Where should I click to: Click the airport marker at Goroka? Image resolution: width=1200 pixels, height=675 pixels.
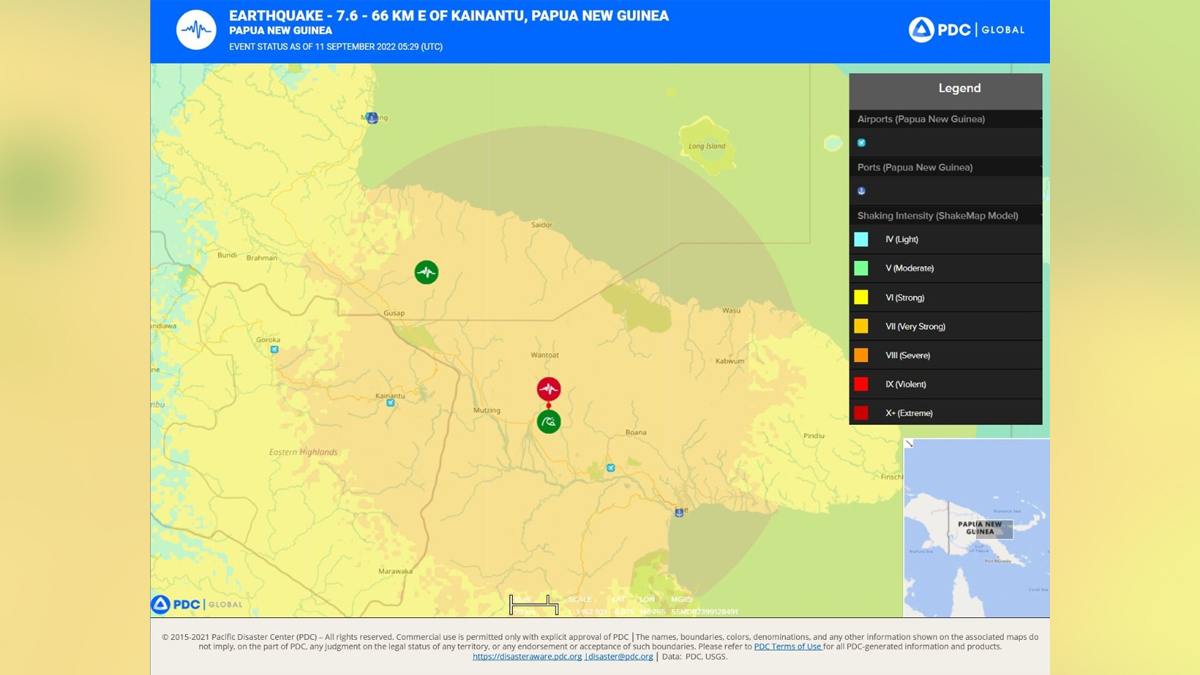[274, 349]
